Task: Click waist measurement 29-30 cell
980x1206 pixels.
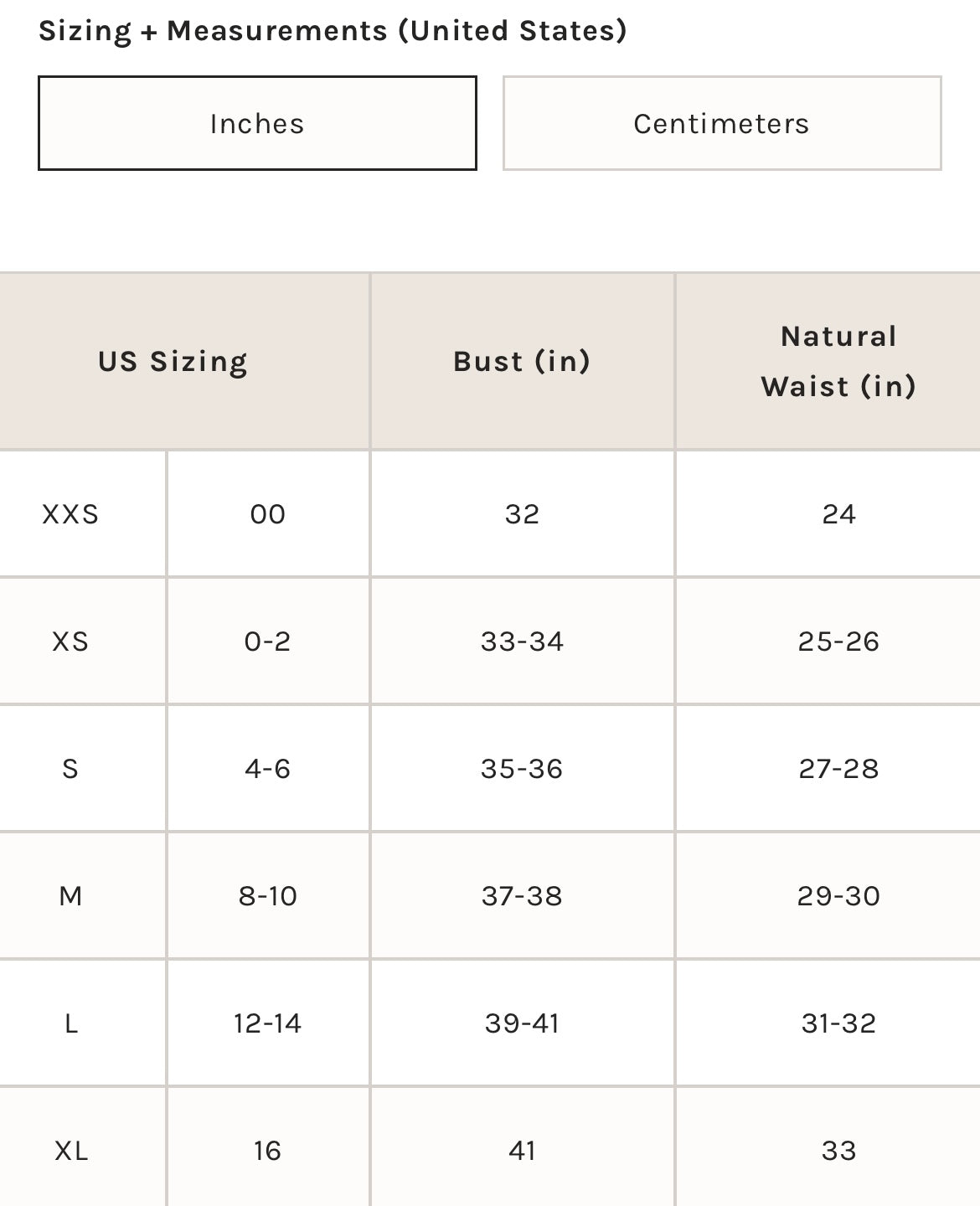Action: 838,895
